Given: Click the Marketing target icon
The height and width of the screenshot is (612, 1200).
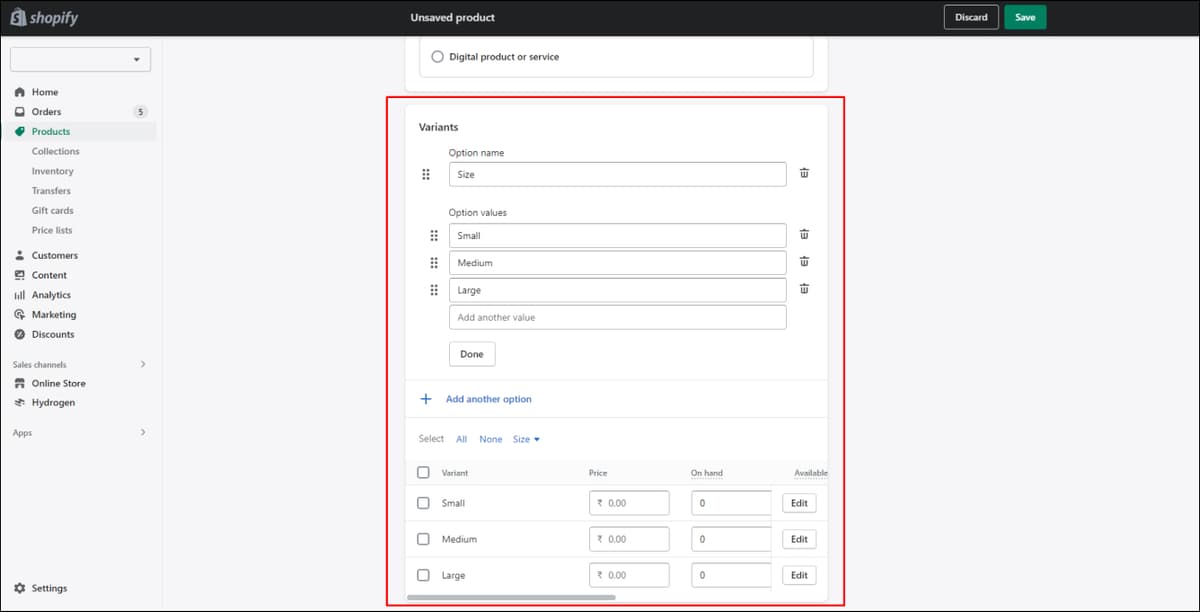Looking at the screenshot, I should point(19,315).
